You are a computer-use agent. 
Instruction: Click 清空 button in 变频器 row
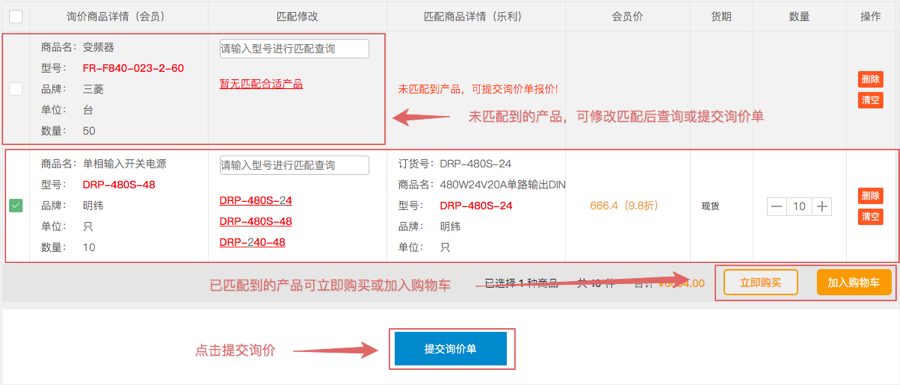pos(870,100)
